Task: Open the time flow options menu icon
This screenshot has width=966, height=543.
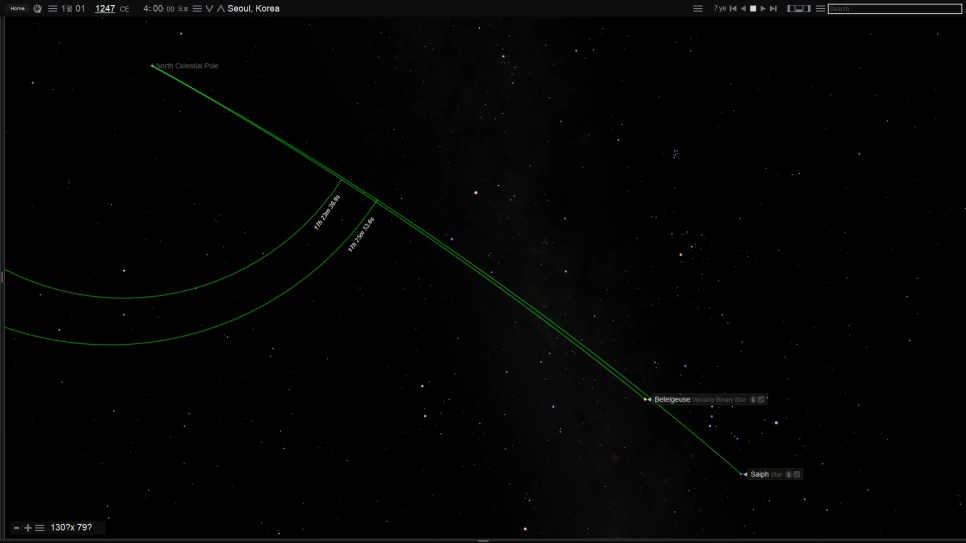Action: click(697, 9)
